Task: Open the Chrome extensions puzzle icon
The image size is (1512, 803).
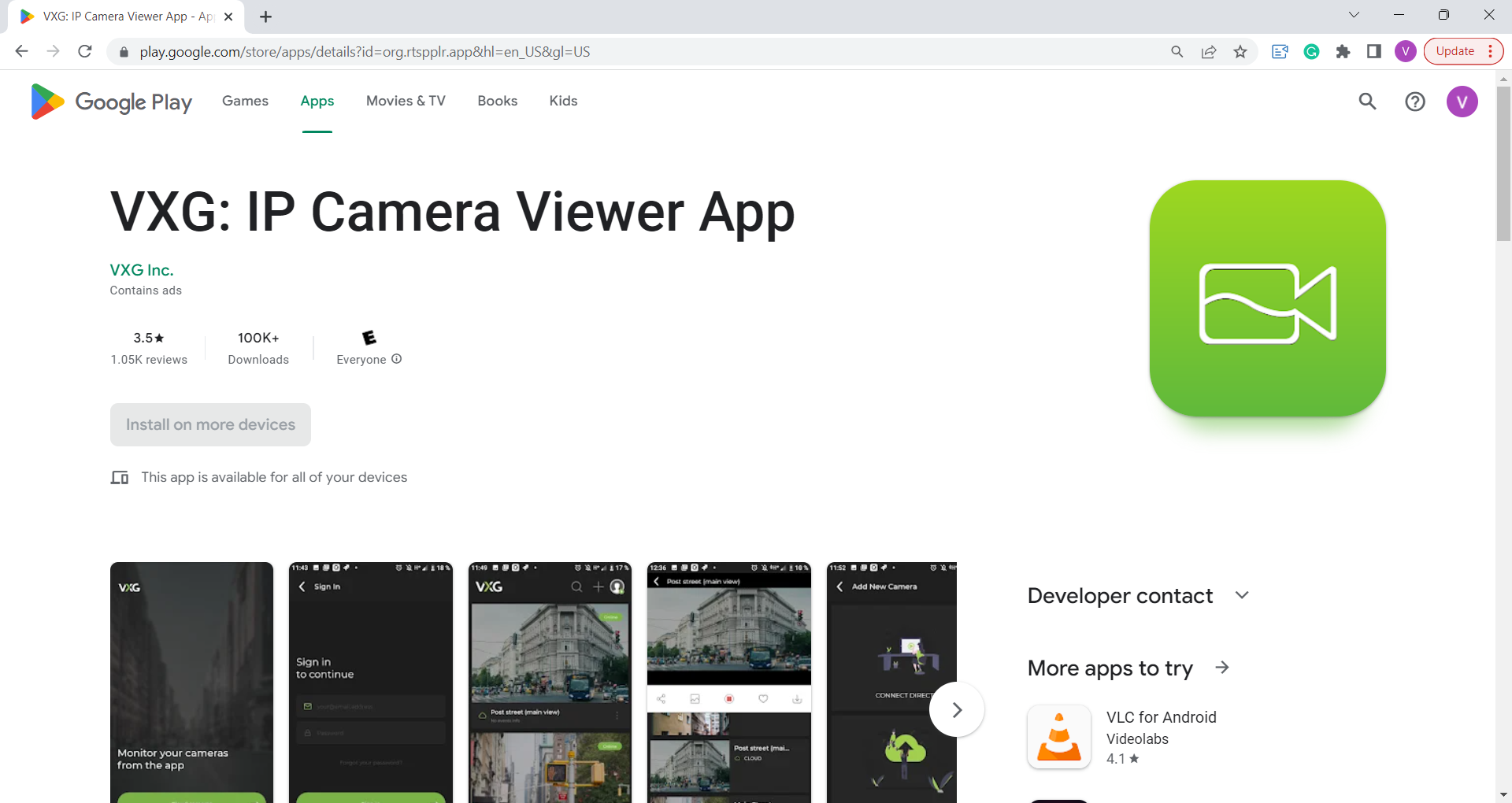Action: 1343,52
